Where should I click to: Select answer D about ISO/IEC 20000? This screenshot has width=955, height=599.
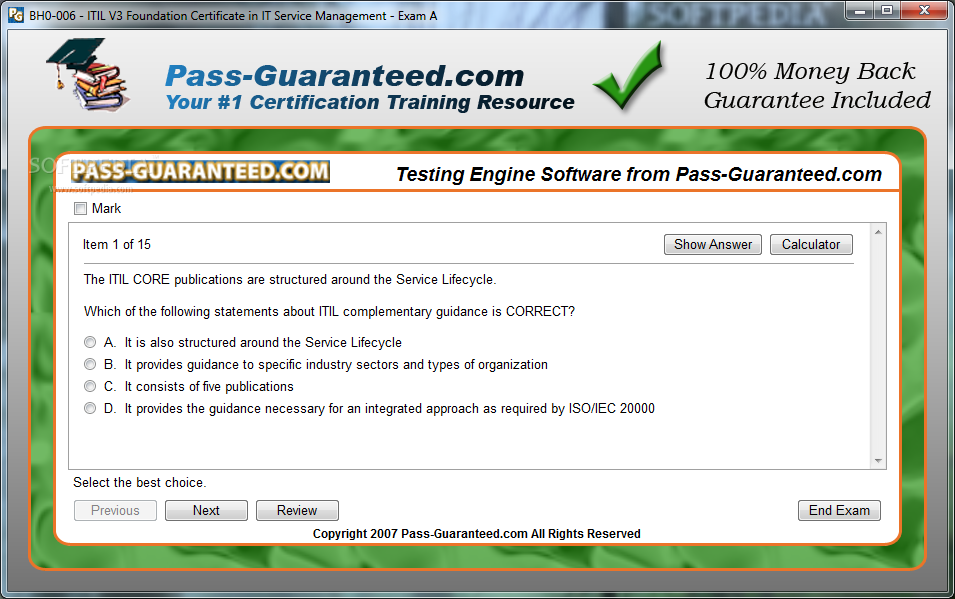(x=90, y=408)
